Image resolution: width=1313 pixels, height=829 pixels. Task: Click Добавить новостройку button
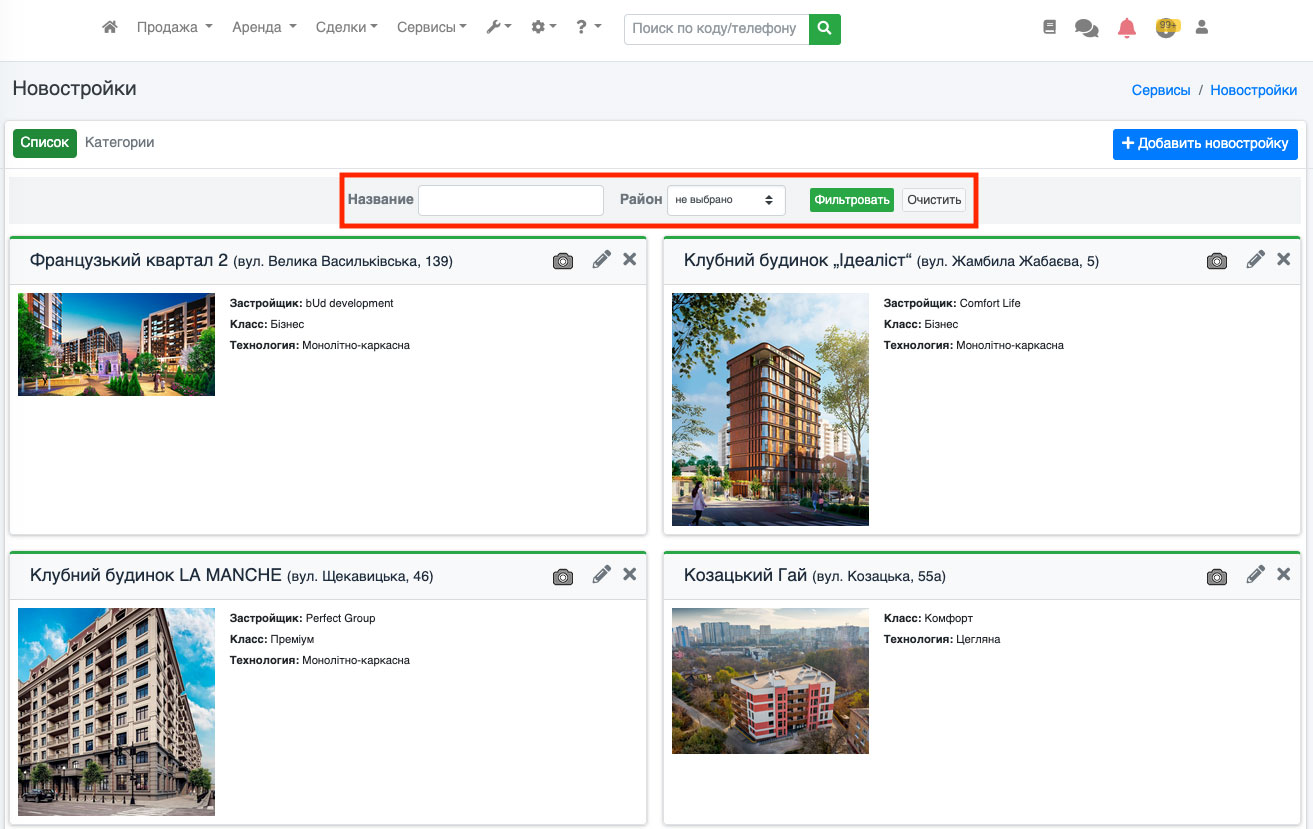coord(1205,144)
